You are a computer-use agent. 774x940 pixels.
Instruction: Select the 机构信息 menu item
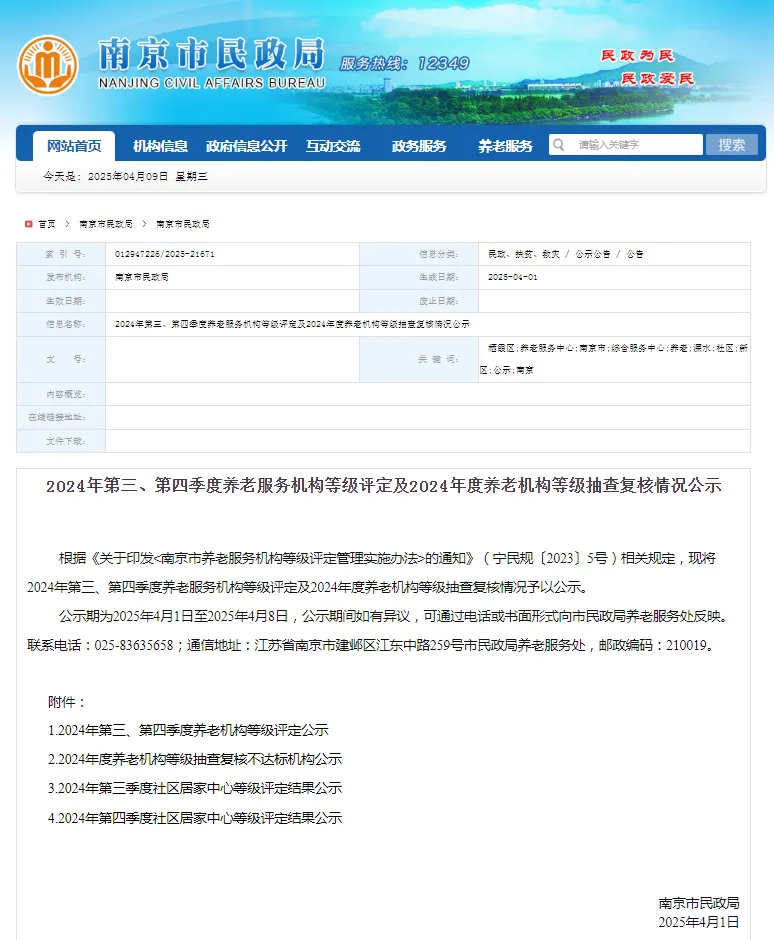160,146
